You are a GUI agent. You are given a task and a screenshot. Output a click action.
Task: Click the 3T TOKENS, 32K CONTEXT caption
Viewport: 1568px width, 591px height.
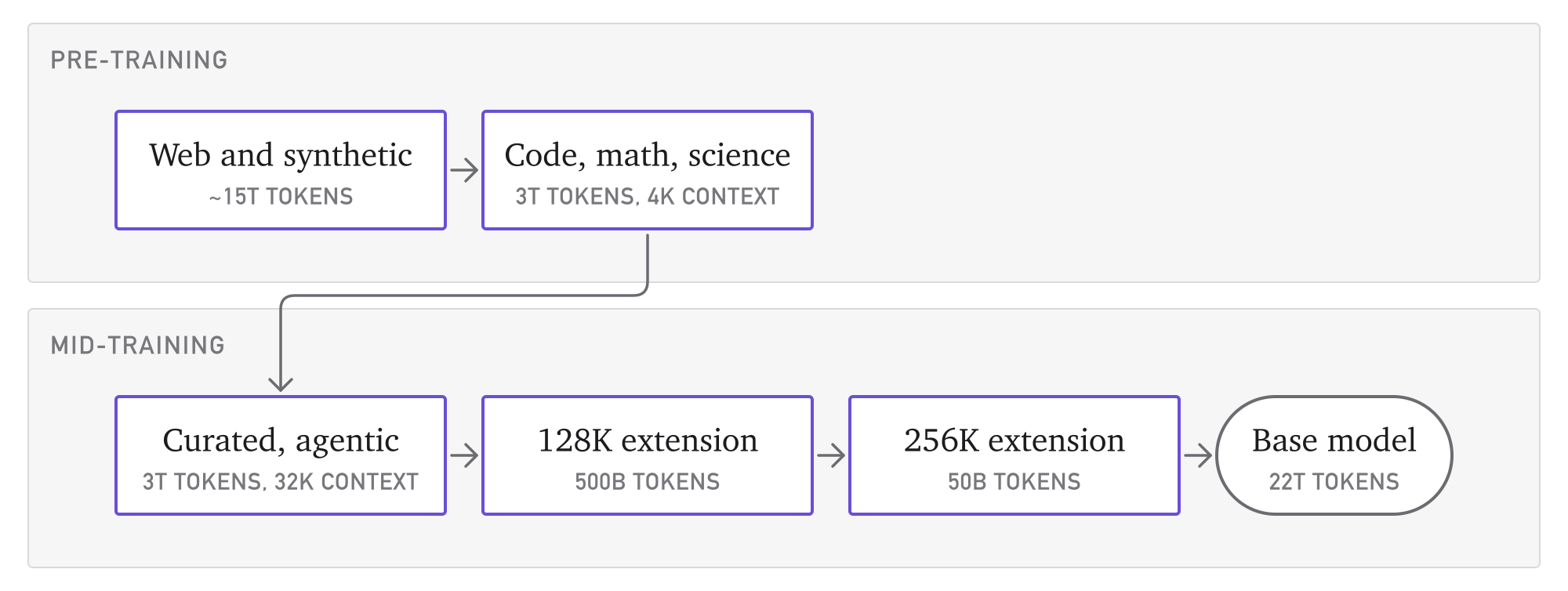tap(281, 482)
